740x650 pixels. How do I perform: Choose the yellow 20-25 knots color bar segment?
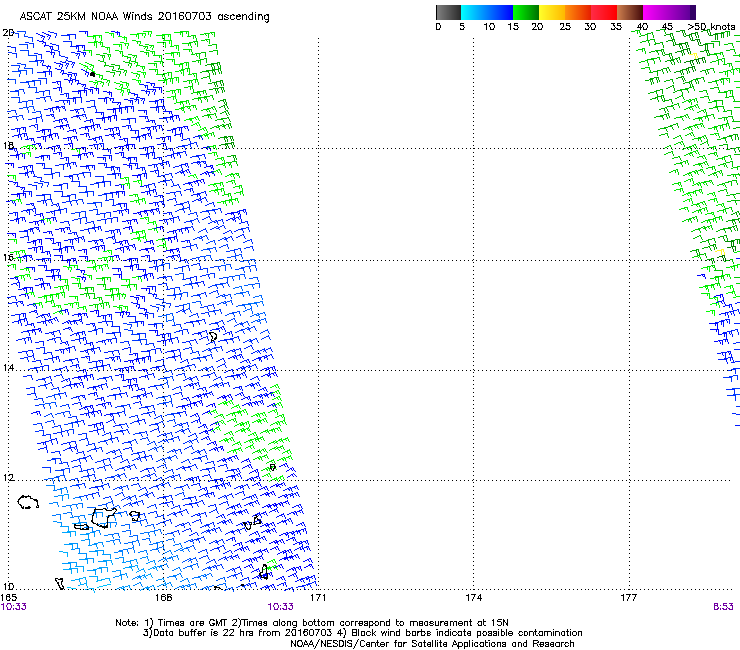tap(552, 12)
